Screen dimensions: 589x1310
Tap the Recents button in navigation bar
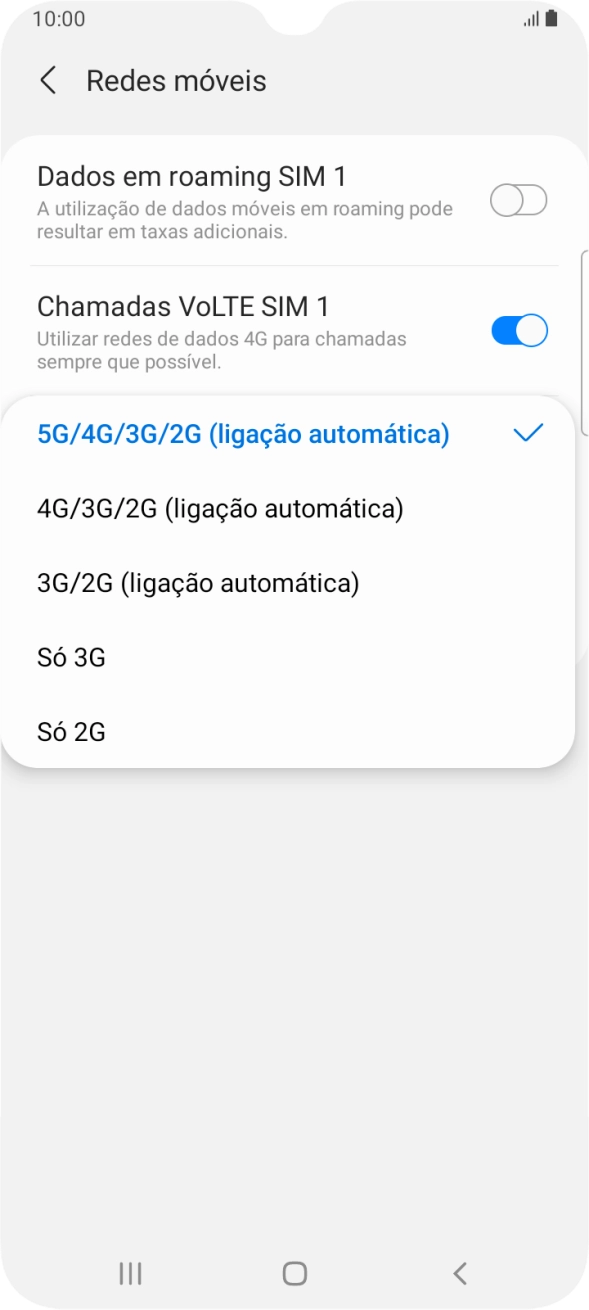click(x=128, y=1273)
